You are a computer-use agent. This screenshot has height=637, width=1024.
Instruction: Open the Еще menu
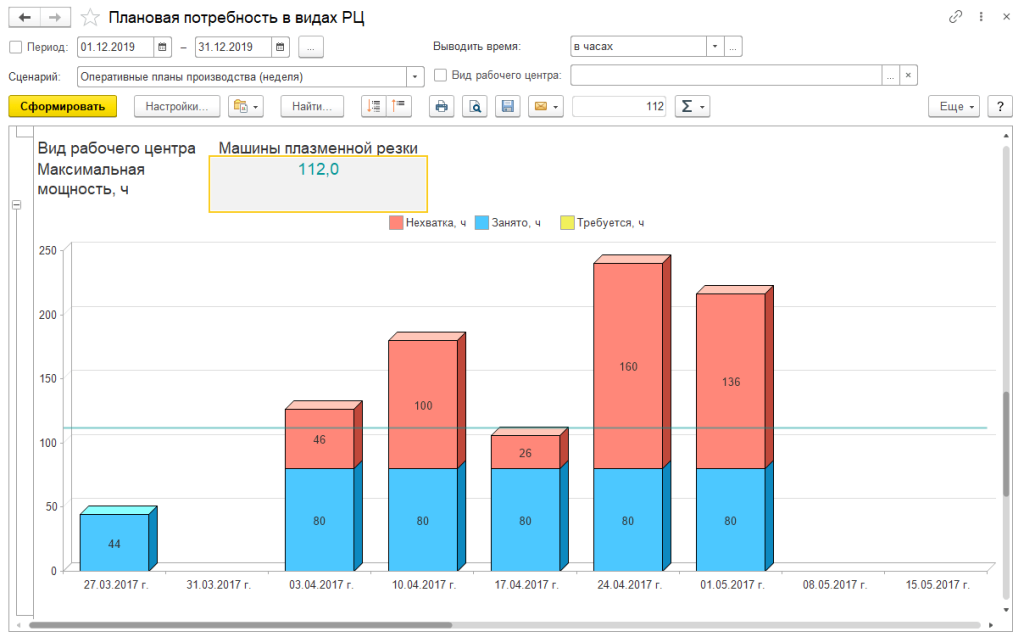pos(956,106)
